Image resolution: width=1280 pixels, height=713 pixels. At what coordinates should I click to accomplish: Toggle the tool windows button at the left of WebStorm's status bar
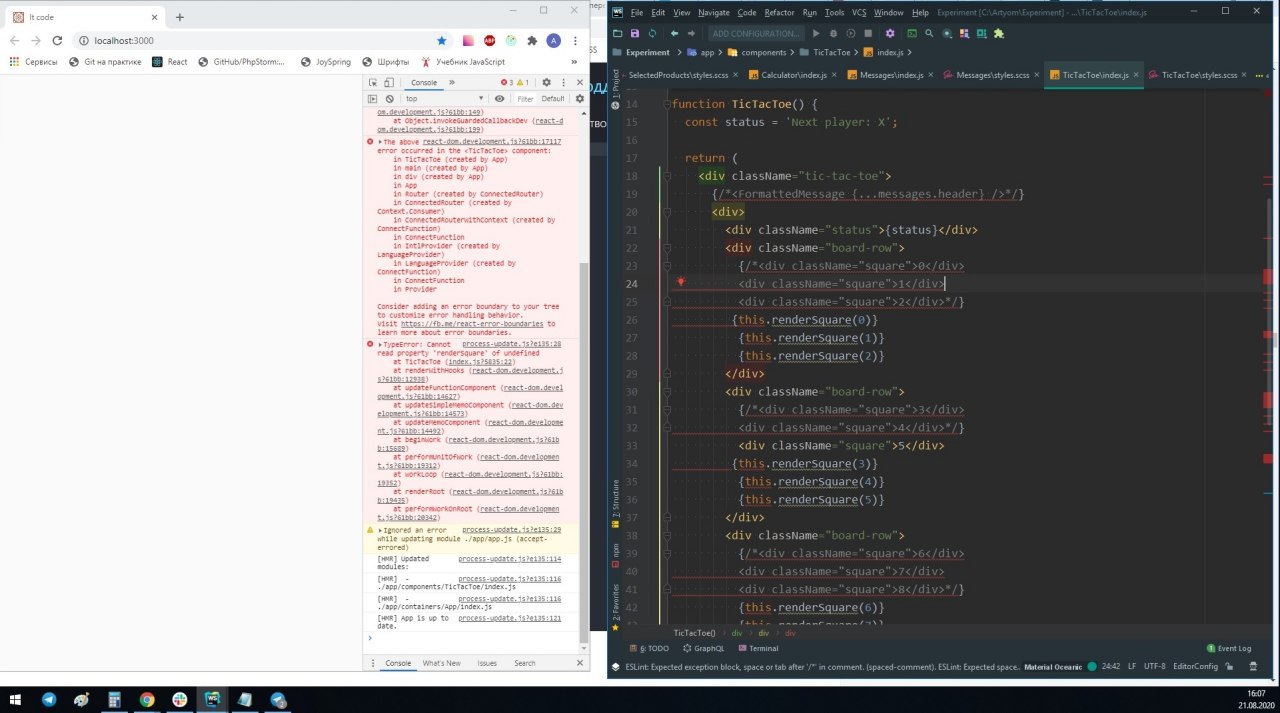click(615, 666)
